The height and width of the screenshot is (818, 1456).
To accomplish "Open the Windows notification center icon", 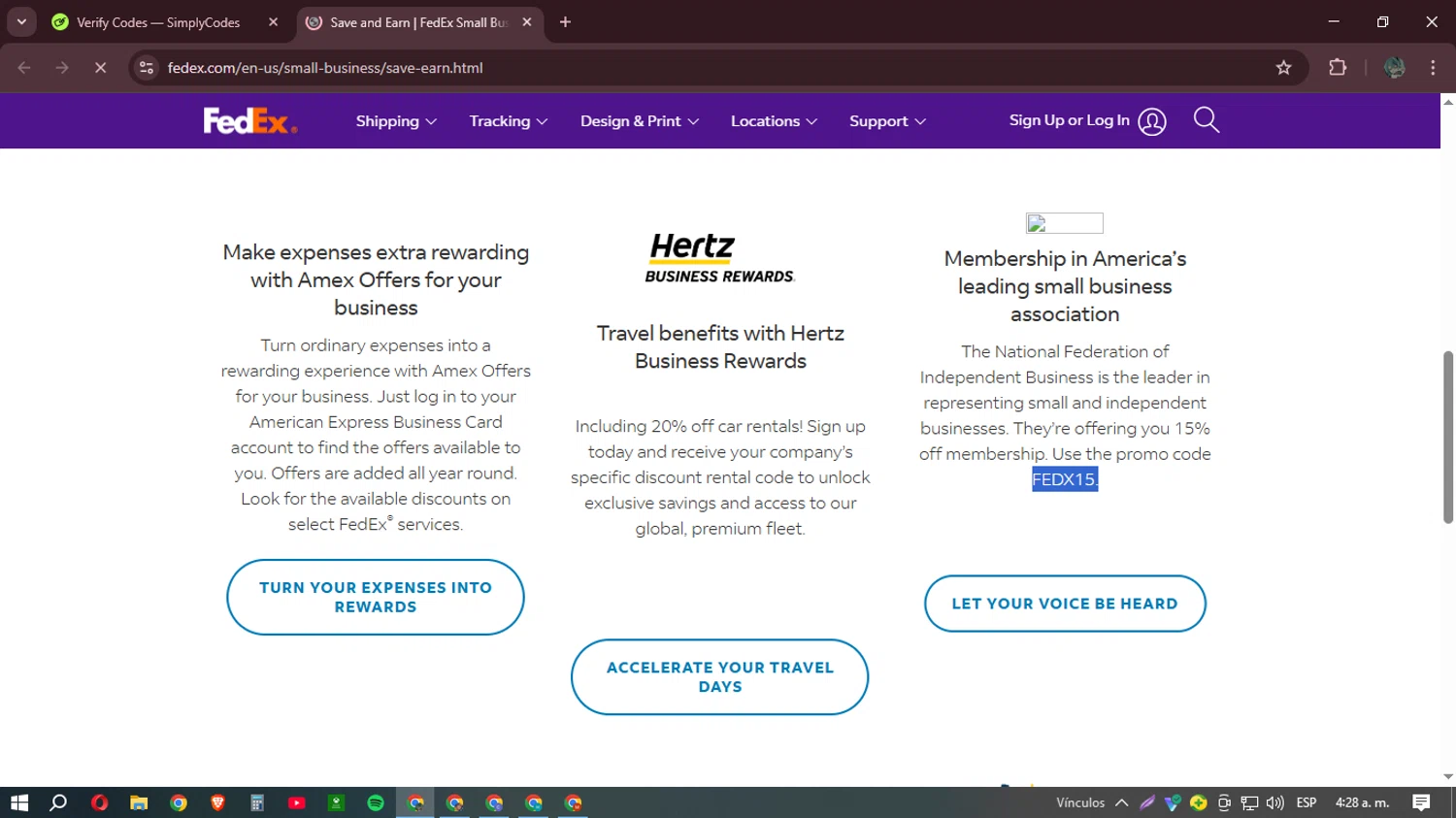I will 1421,802.
